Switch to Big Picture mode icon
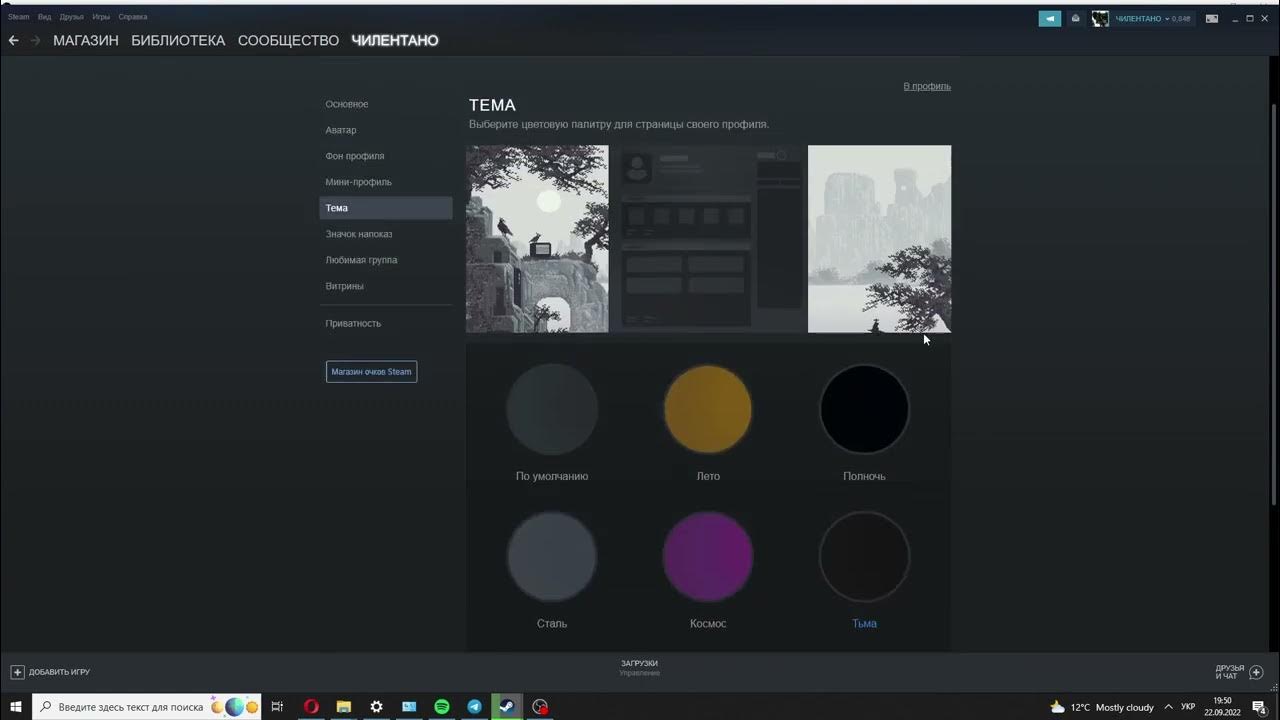 pyautogui.click(x=1211, y=18)
